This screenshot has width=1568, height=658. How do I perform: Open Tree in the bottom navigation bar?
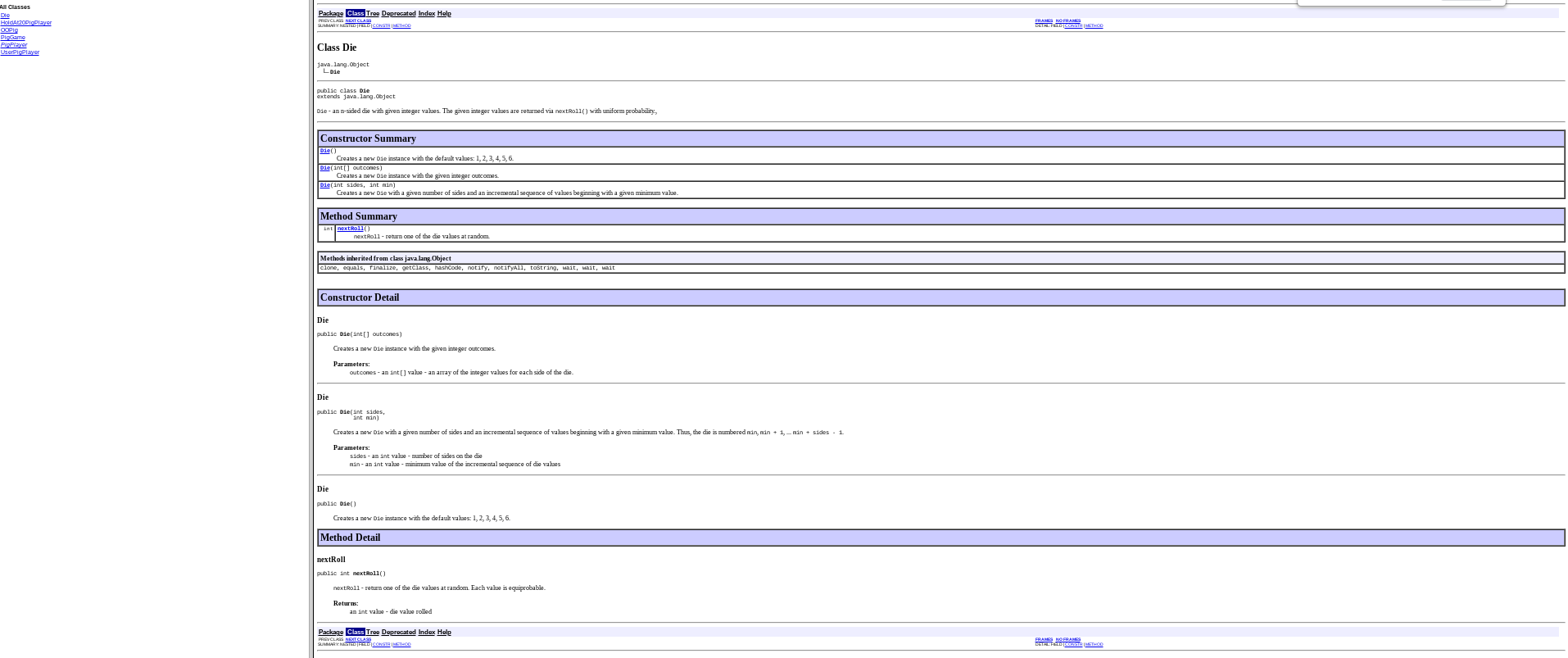tap(373, 632)
